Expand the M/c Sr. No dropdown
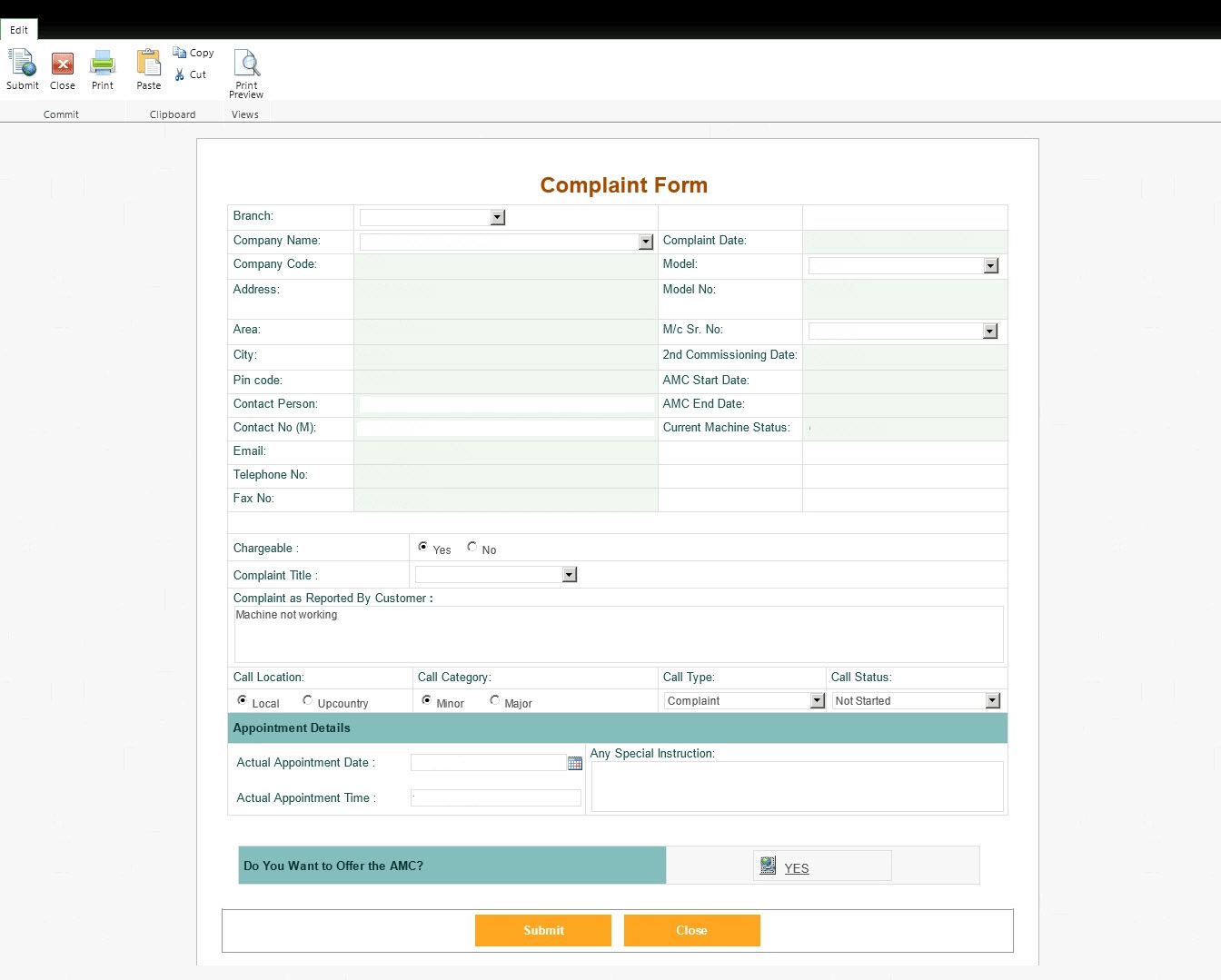Screen dimensions: 1221x980 [x=990, y=331]
